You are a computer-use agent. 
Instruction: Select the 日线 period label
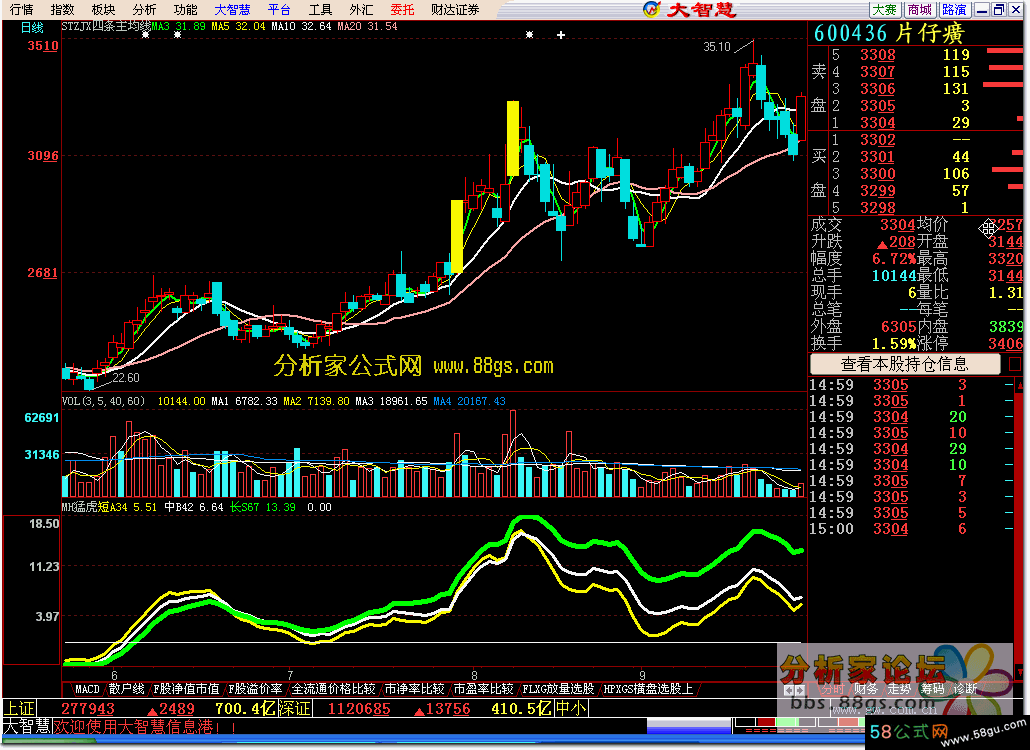tap(32, 28)
